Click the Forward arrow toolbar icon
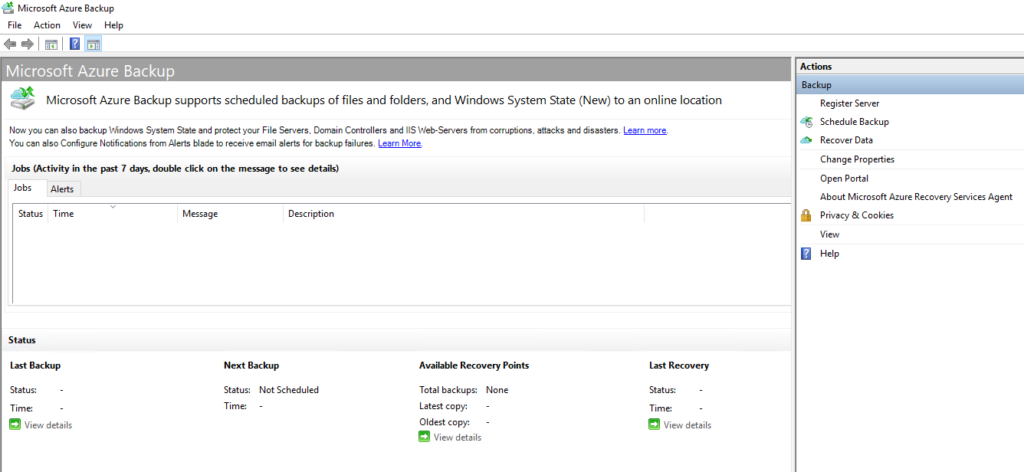Image resolution: width=1024 pixels, height=472 pixels. pos(27,44)
